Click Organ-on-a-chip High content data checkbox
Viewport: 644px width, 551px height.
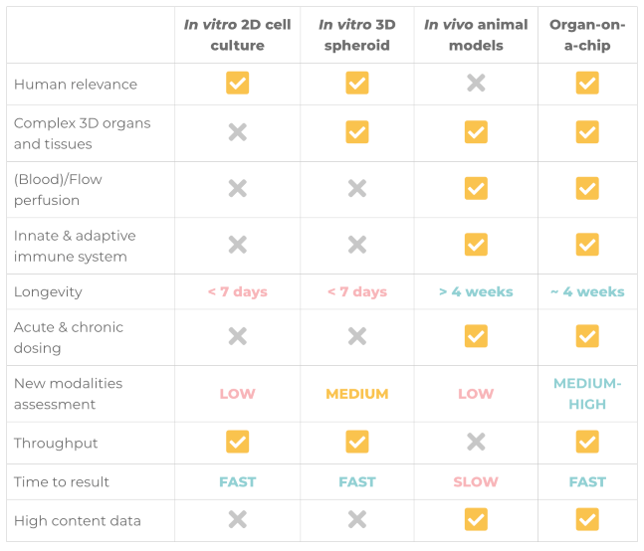587,519
